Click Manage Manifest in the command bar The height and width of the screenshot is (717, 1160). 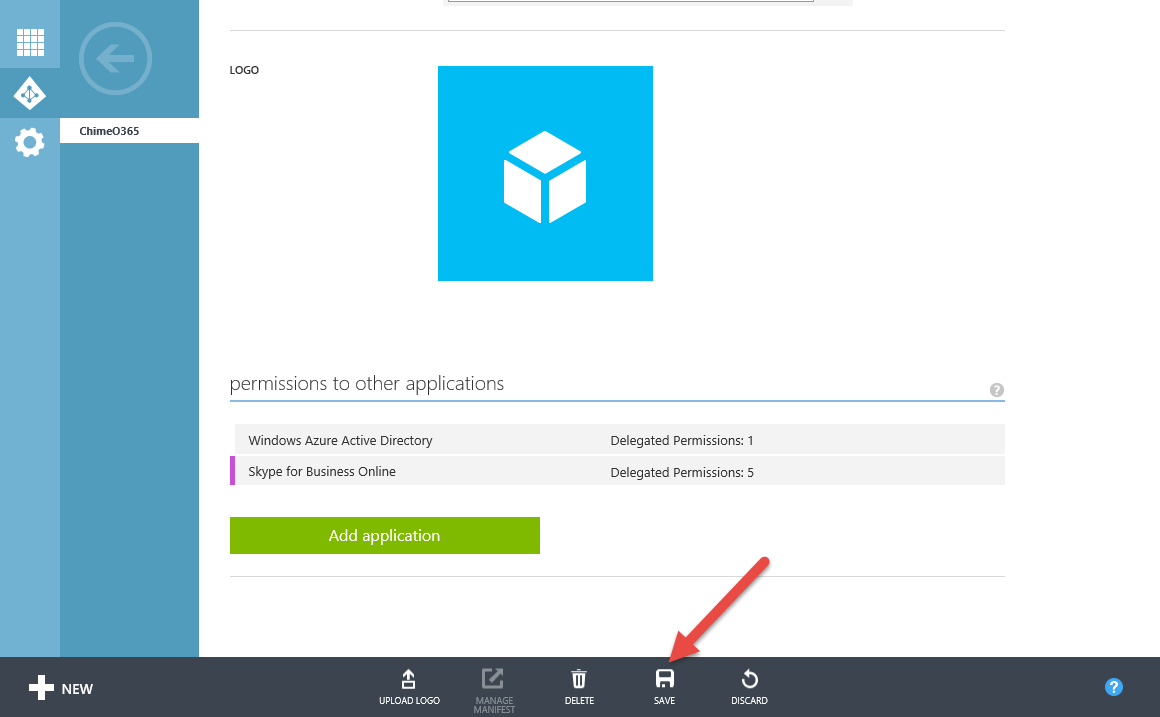click(493, 690)
